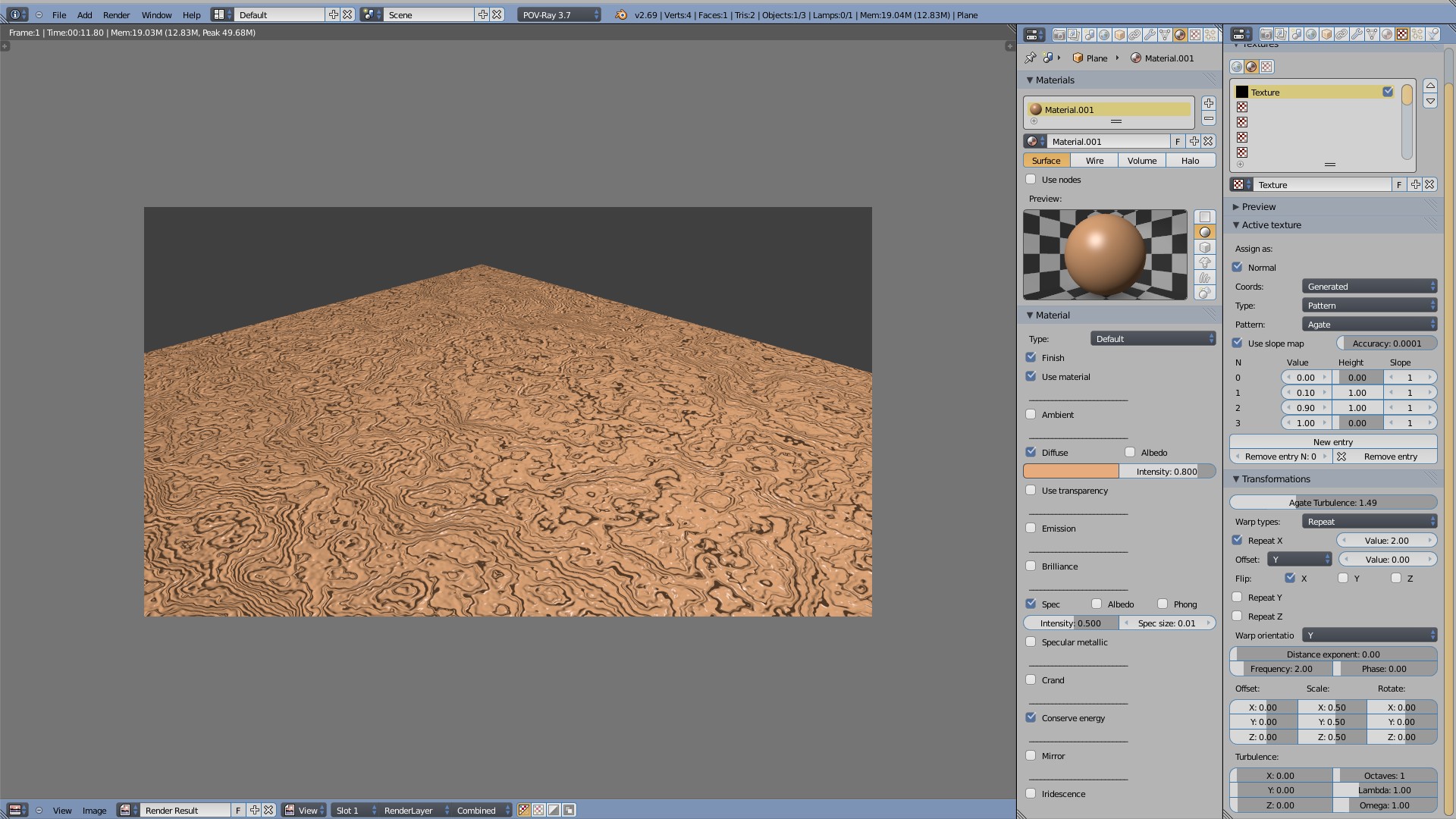Viewport: 1456px width, 819px height.
Task: Open Object constraints tab in right panel
Action: (x=1341, y=35)
